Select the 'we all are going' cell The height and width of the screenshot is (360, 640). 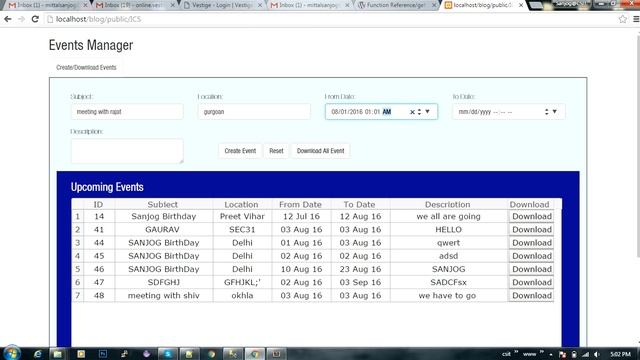pos(448,216)
